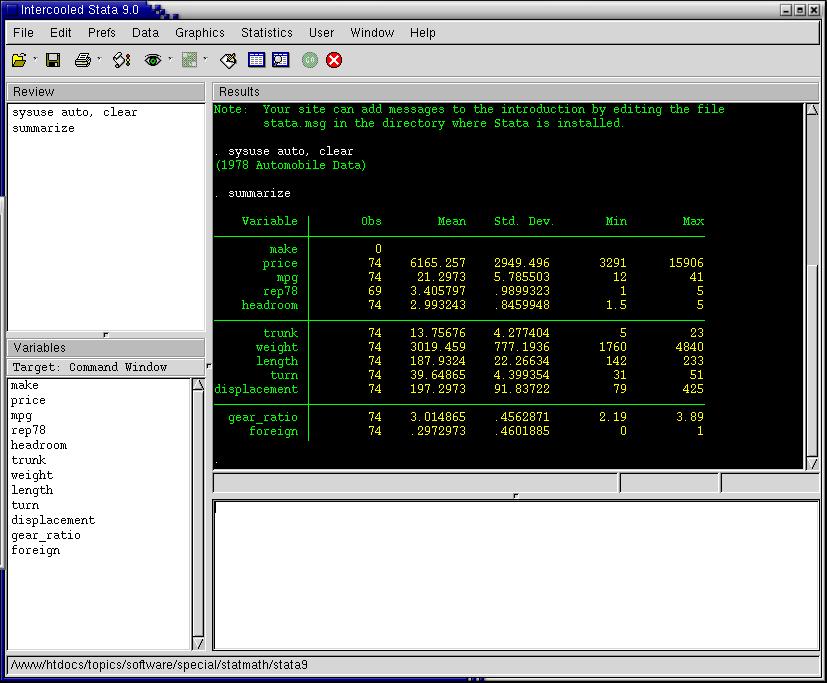Click the rep78 observation count 69
Screen dimensions: 827x683
(374, 291)
